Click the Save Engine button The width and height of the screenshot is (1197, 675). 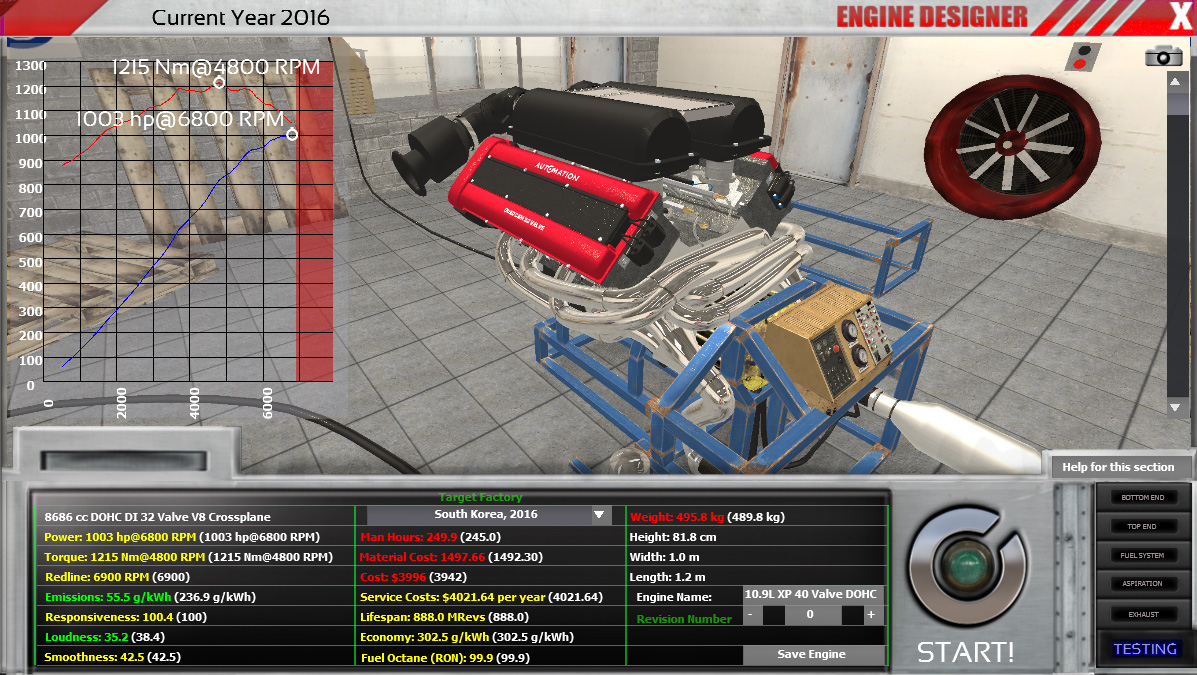811,654
